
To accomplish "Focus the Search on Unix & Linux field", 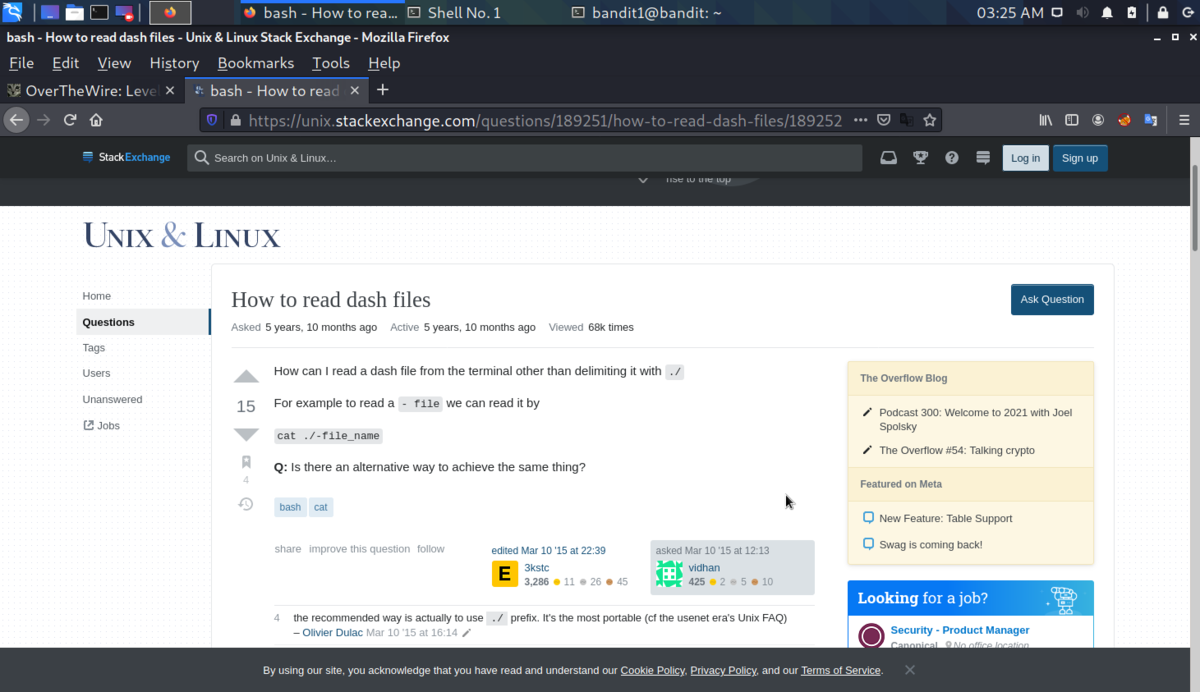I will coord(525,158).
